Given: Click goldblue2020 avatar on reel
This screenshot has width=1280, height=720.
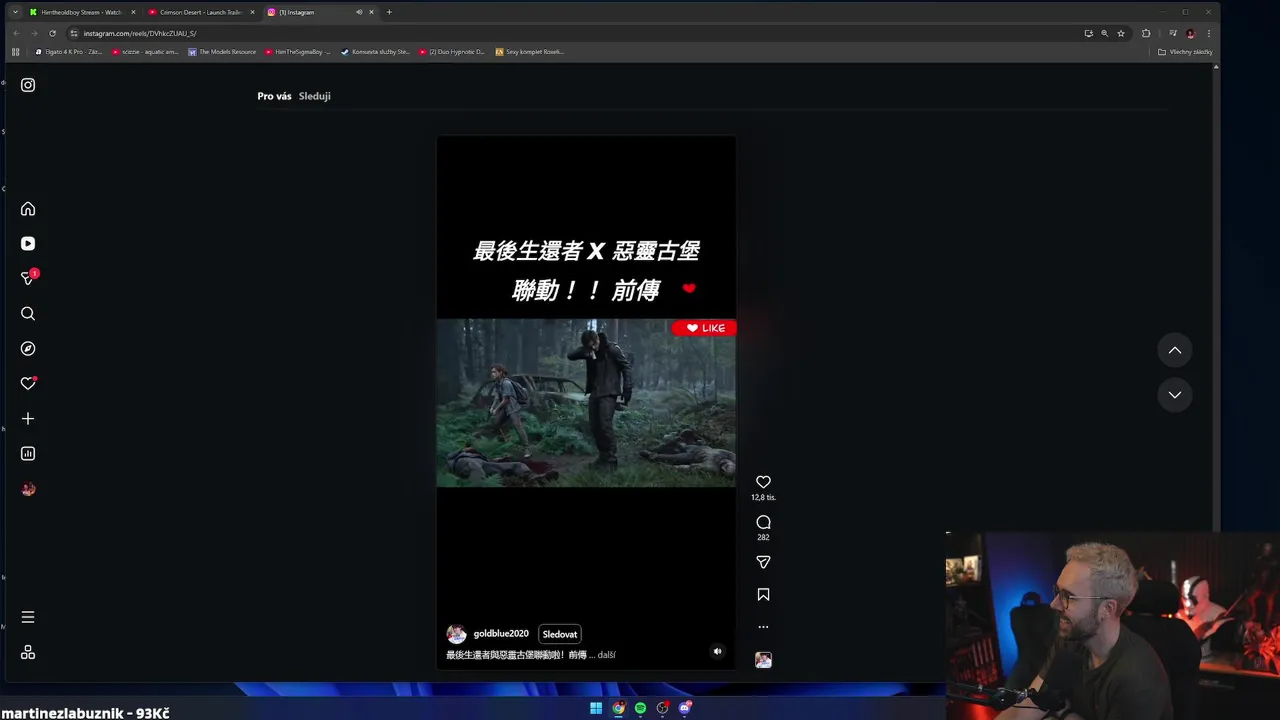Looking at the screenshot, I should coord(456,634).
